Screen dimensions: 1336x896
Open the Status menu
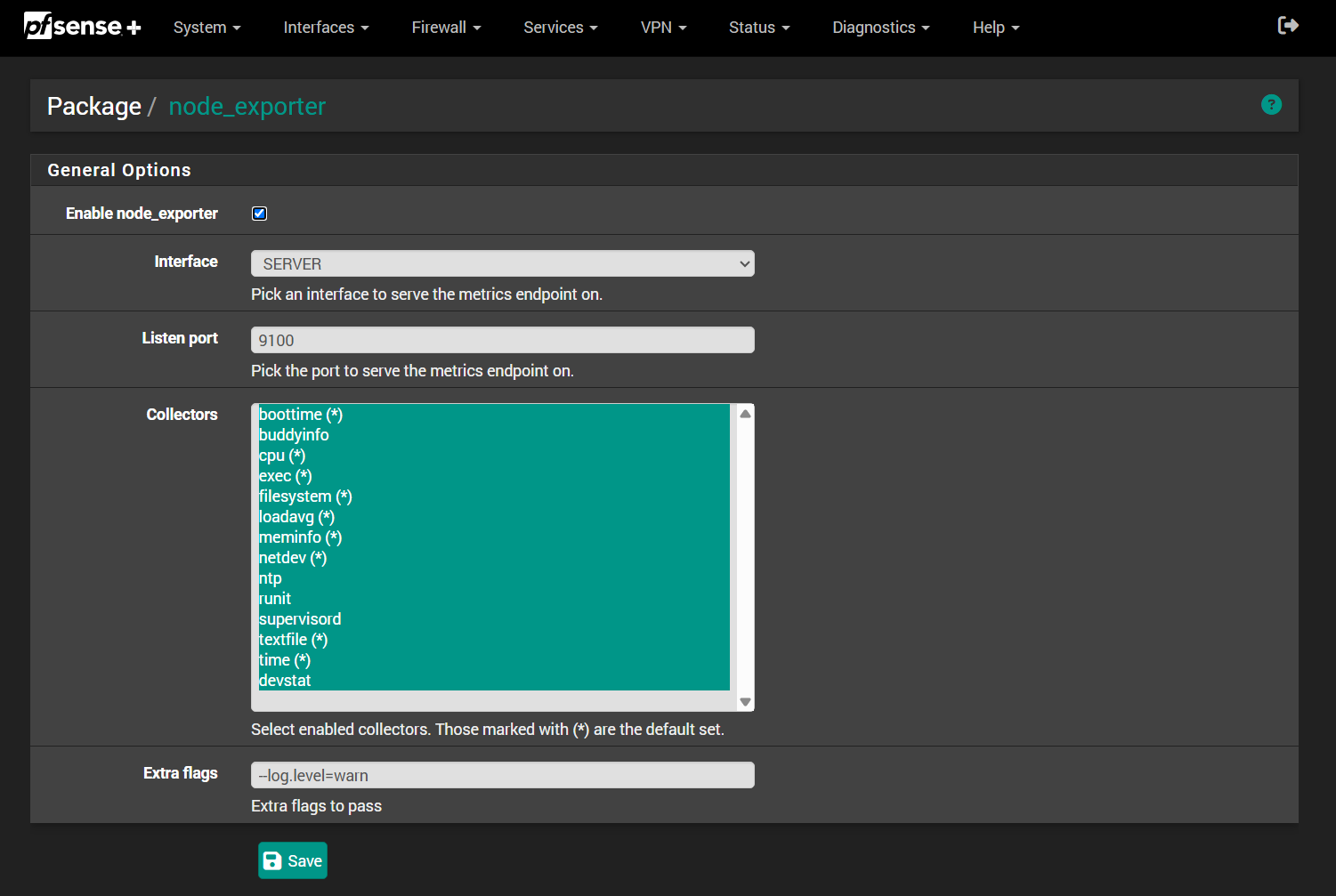point(759,28)
